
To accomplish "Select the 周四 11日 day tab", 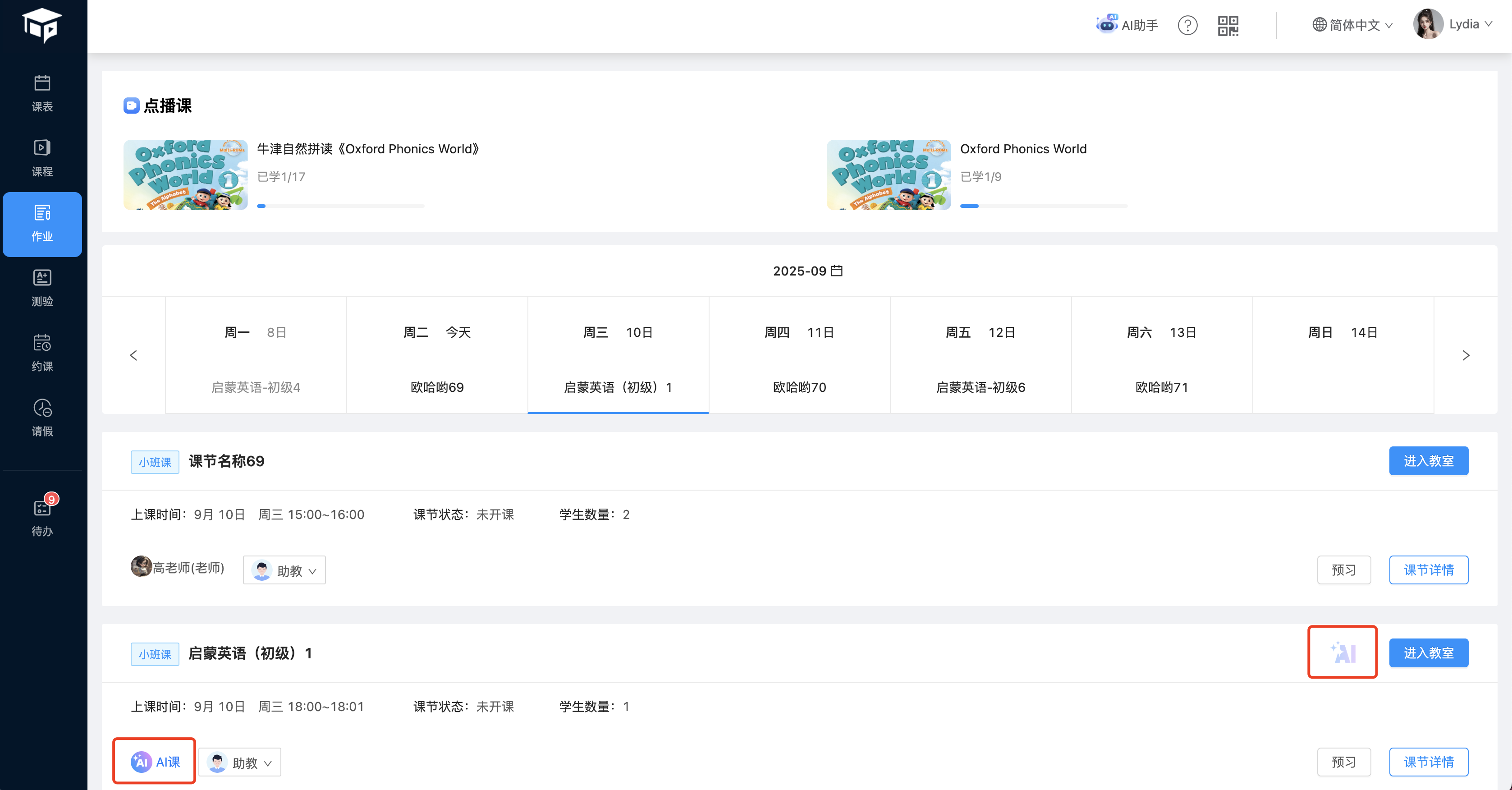I will pos(799,355).
